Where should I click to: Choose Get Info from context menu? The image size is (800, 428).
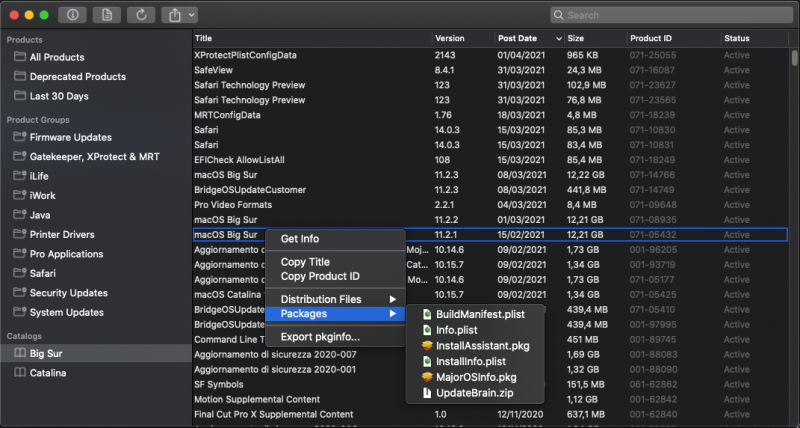click(x=300, y=239)
